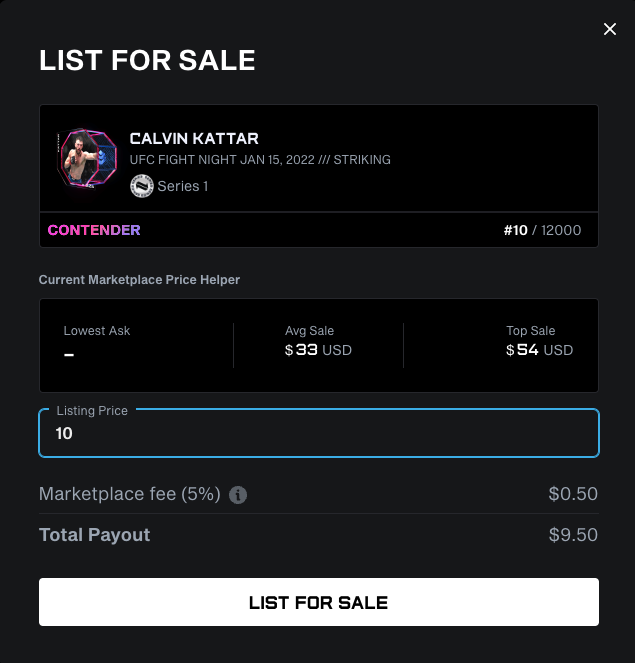
Task: Click the UFC Fight Night Jan 15 subtitle
Action: click(260, 160)
